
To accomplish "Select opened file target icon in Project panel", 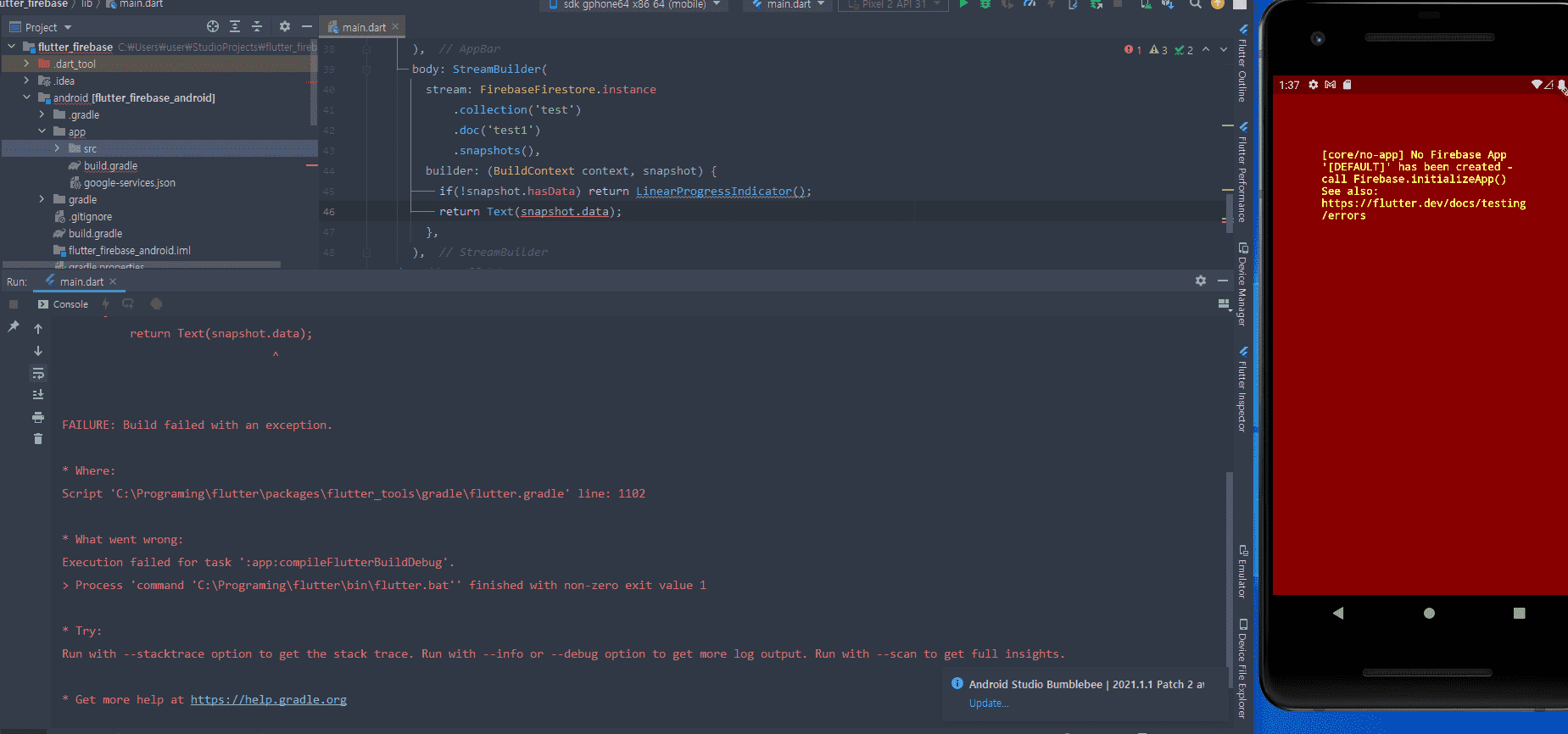I will click(213, 27).
